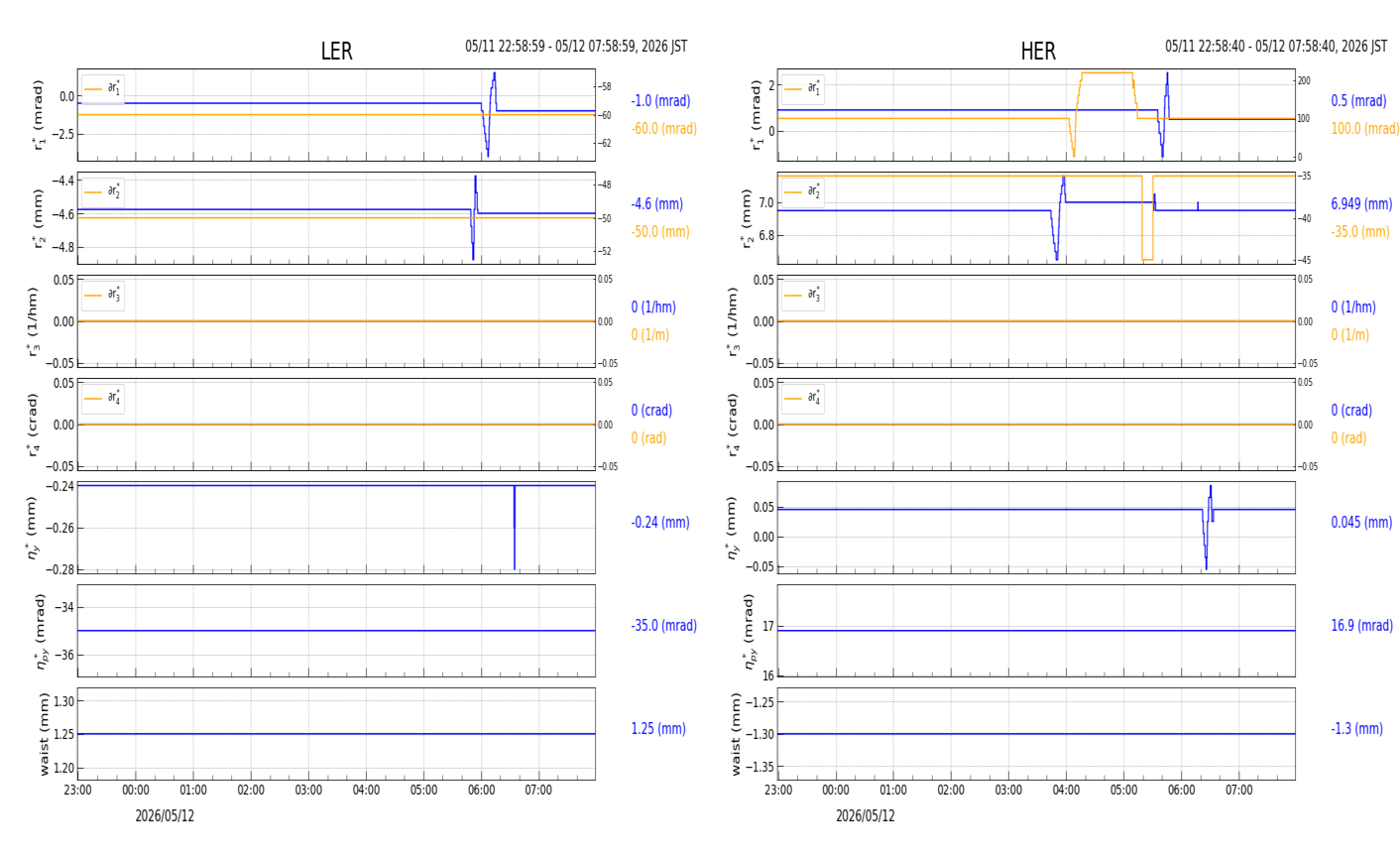The width and height of the screenshot is (1400, 857).
Task: Click the LER plot column title
Action: [336, 52]
